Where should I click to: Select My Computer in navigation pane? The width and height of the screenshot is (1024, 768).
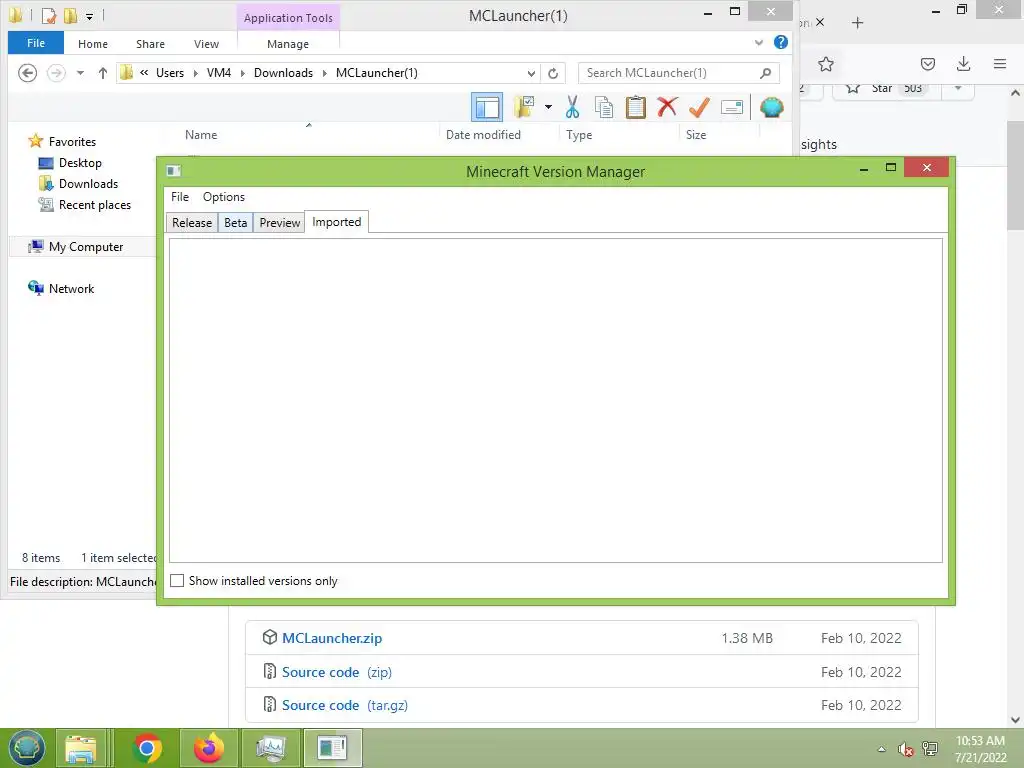86,247
